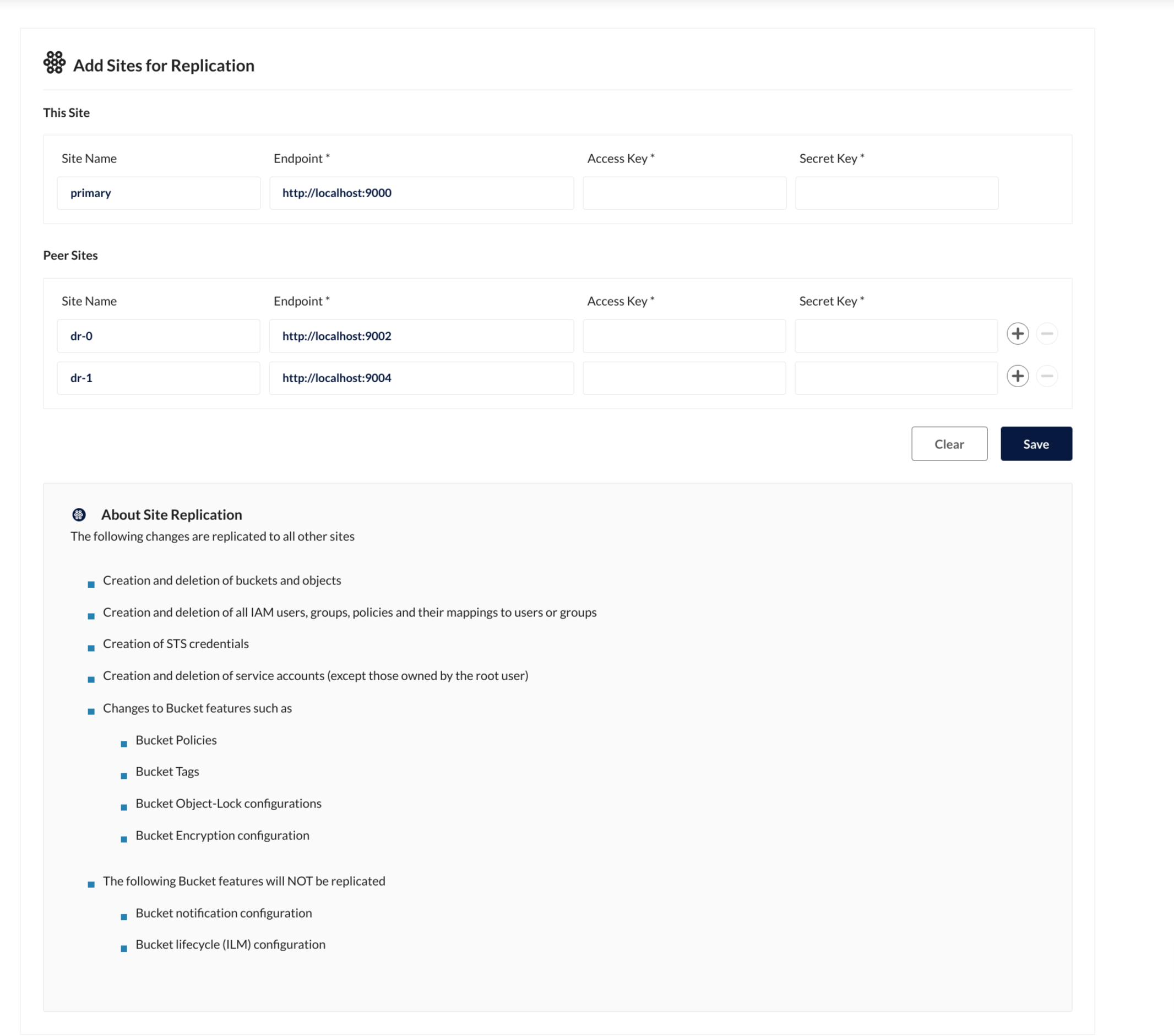This screenshot has height=1036, width=1174.
Task: Focus the dr-1 Secret Key field
Action: (895, 378)
